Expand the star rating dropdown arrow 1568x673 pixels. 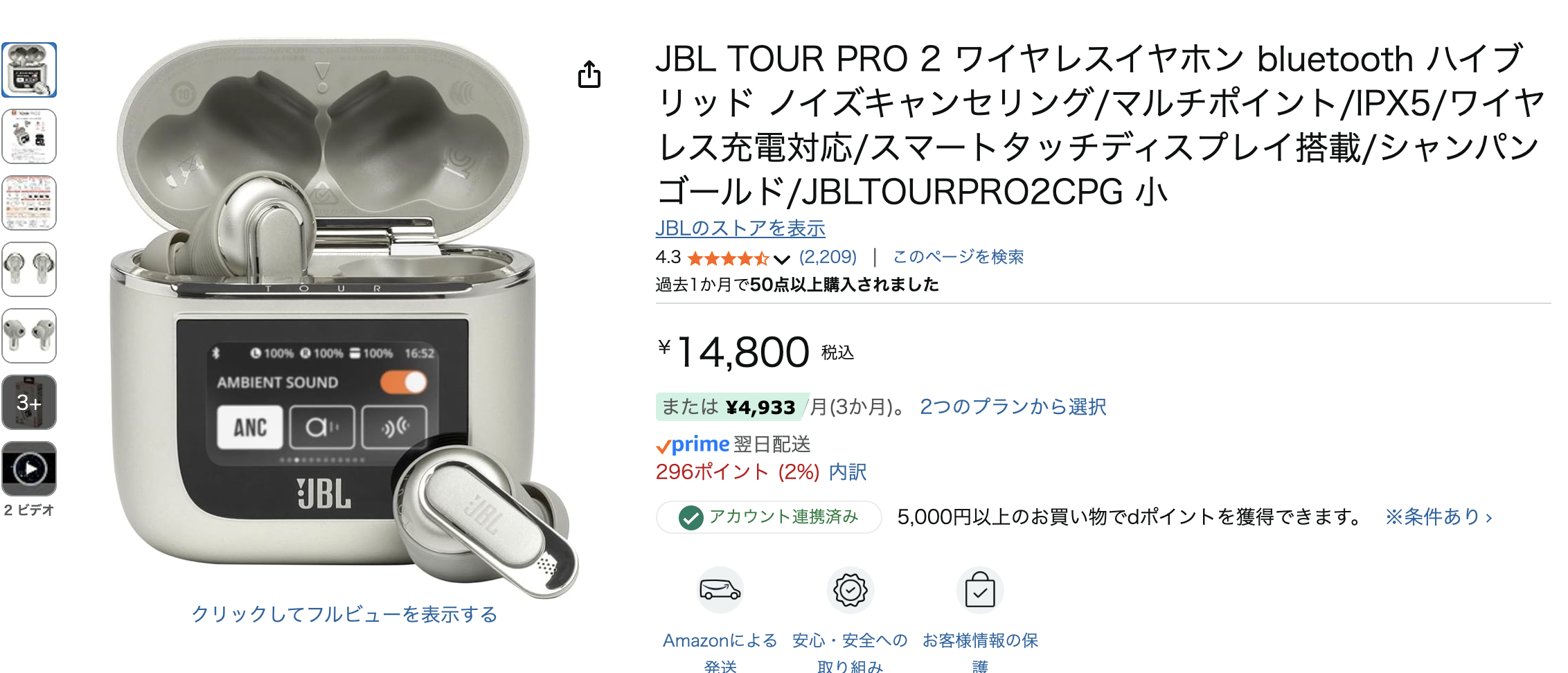[782, 260]
